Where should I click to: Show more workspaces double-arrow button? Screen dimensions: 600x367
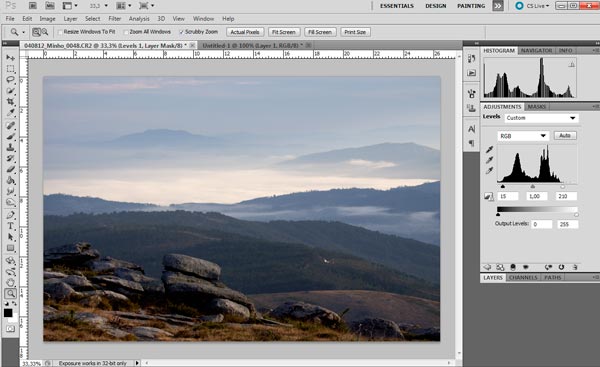(x=497, y=6)
